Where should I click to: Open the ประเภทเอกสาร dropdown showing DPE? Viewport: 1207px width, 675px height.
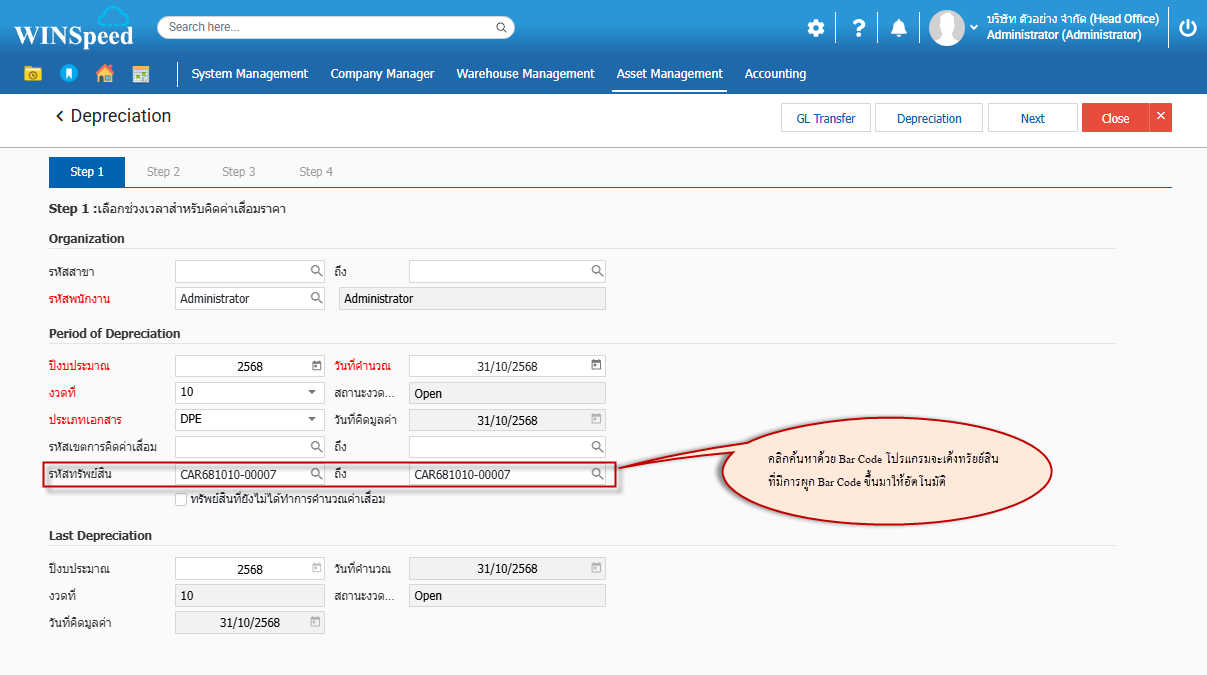pyautogui.click(x=311, y=419)
